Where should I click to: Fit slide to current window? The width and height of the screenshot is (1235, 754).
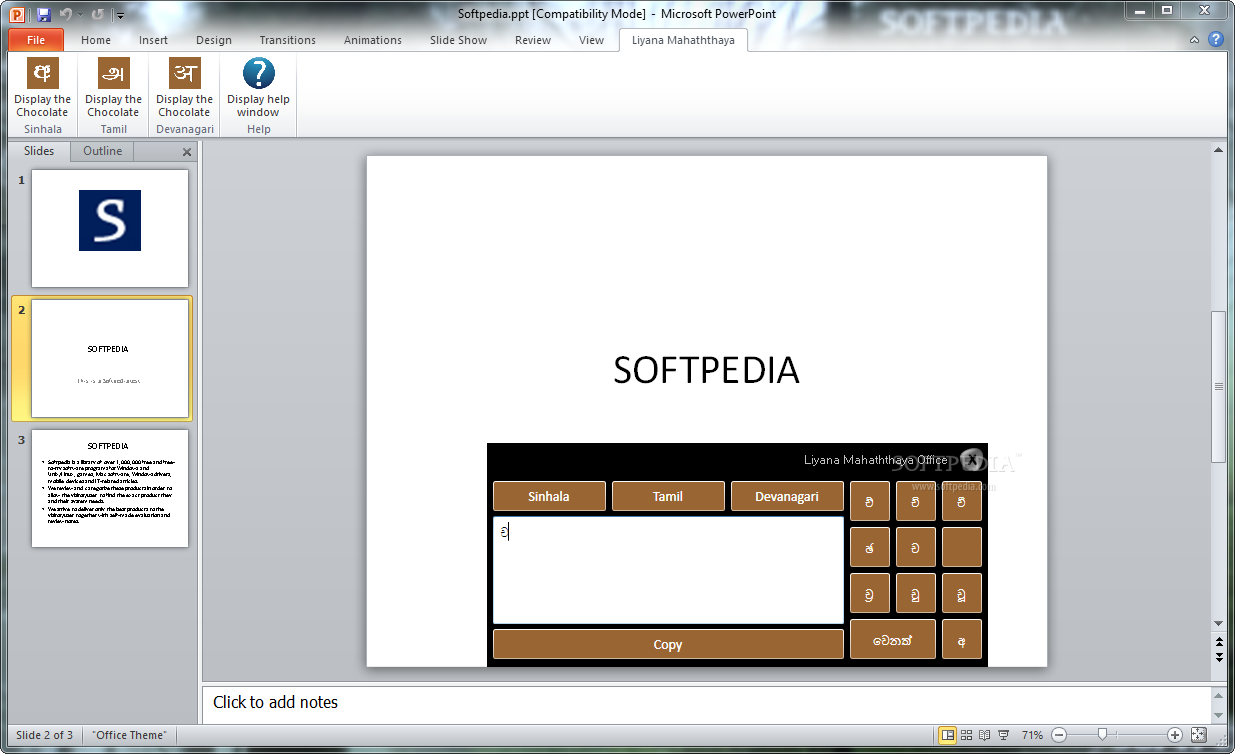(1199, 735)
